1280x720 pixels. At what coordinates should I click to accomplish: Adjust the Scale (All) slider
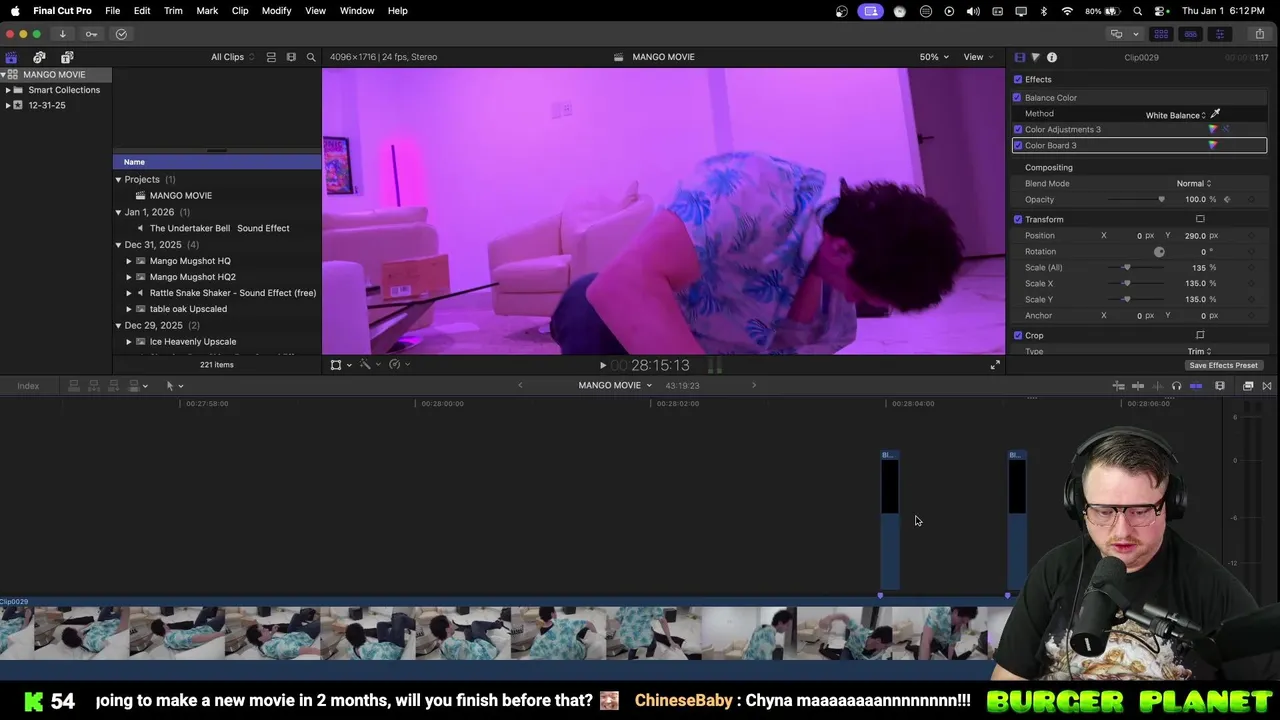1127,267
